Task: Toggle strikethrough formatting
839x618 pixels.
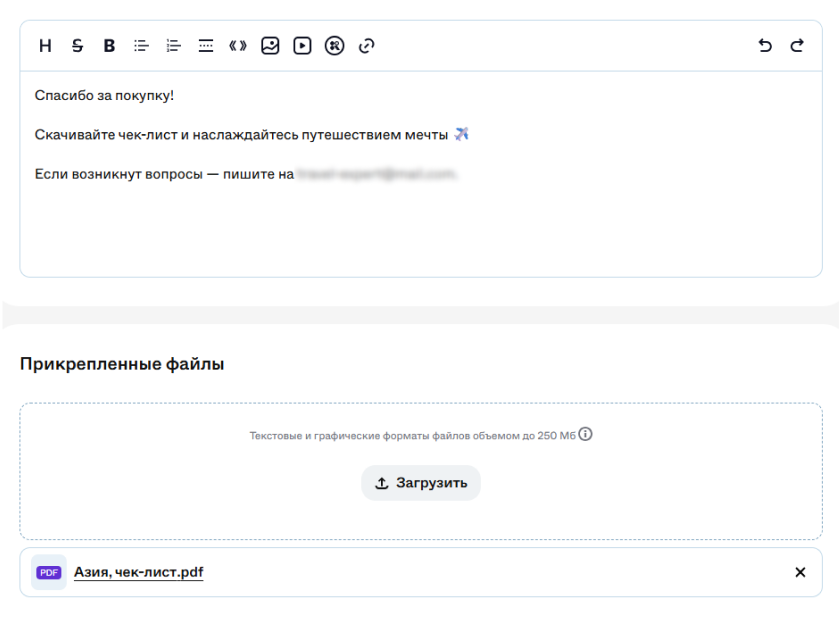Action: tap(78, 46)
